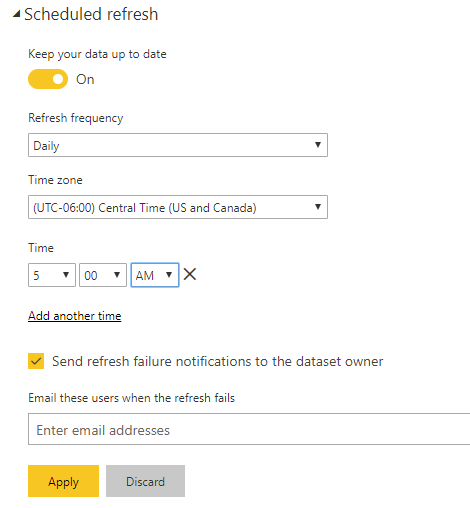Click the Scheduled refresh heading text
This screenshot has height=508, width=470.
91,14
